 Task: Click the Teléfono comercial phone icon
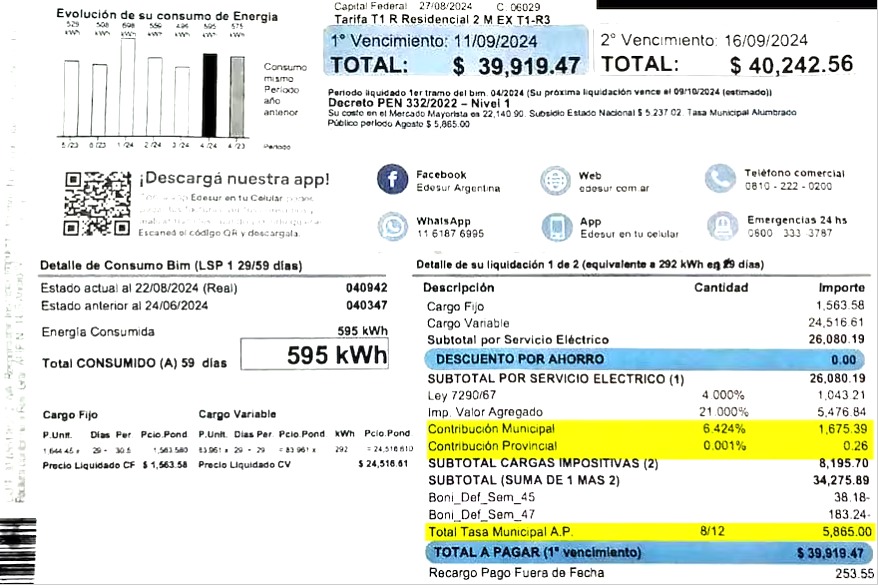point(720,179)
